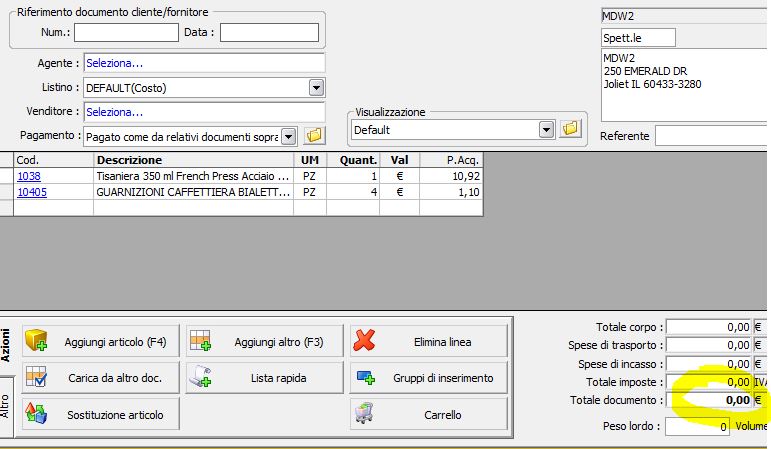Click the Sostituzione articolo cubes icon
This screenshot has height=449, width=771.
(36, 414)
